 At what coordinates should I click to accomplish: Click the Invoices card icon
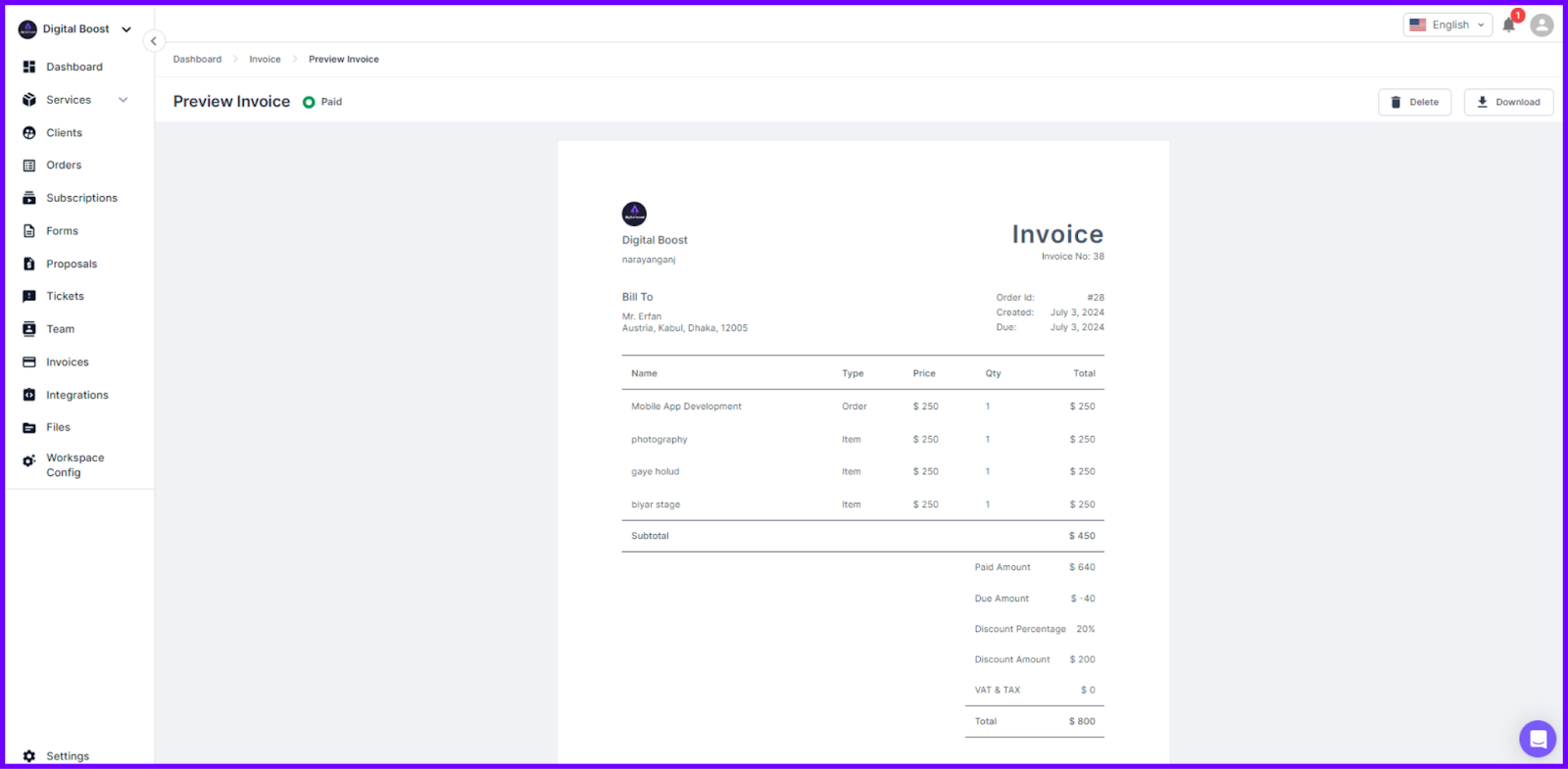29,362
